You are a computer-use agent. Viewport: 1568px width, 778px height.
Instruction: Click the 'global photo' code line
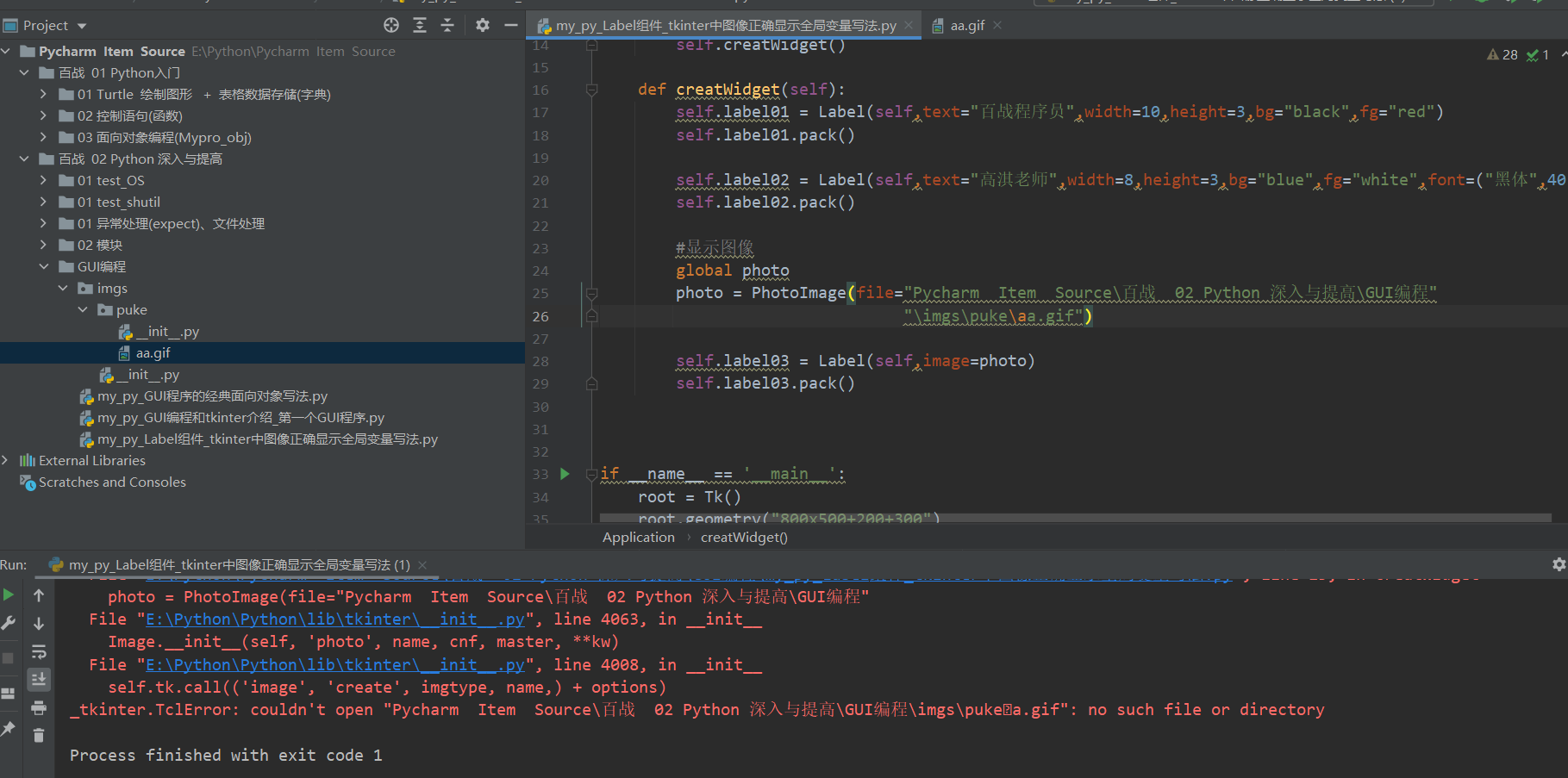(x=733, y=271)
